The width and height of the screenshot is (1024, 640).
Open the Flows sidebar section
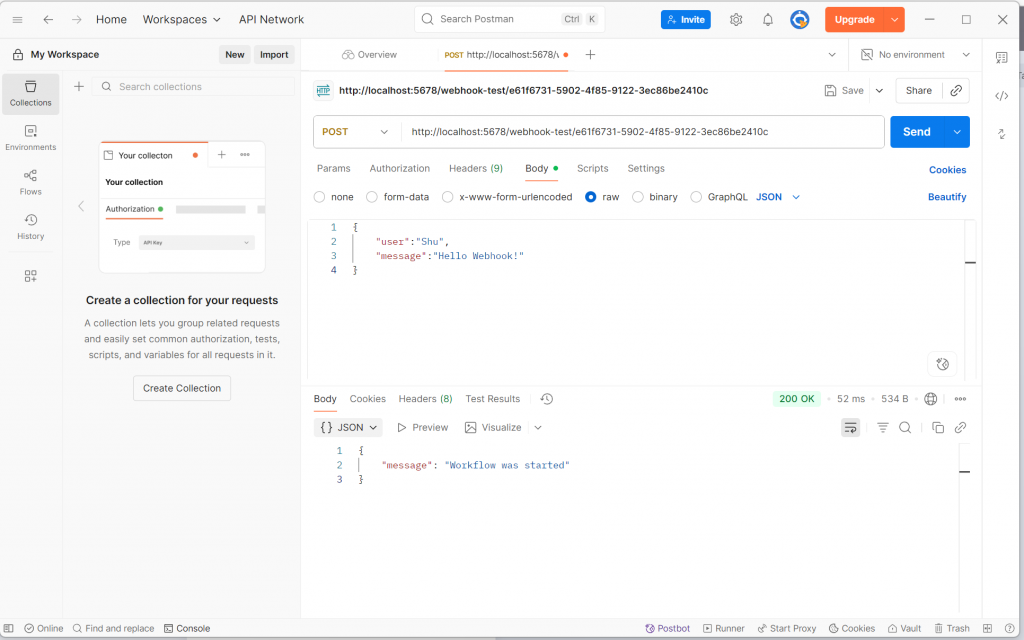click(31, 182)
